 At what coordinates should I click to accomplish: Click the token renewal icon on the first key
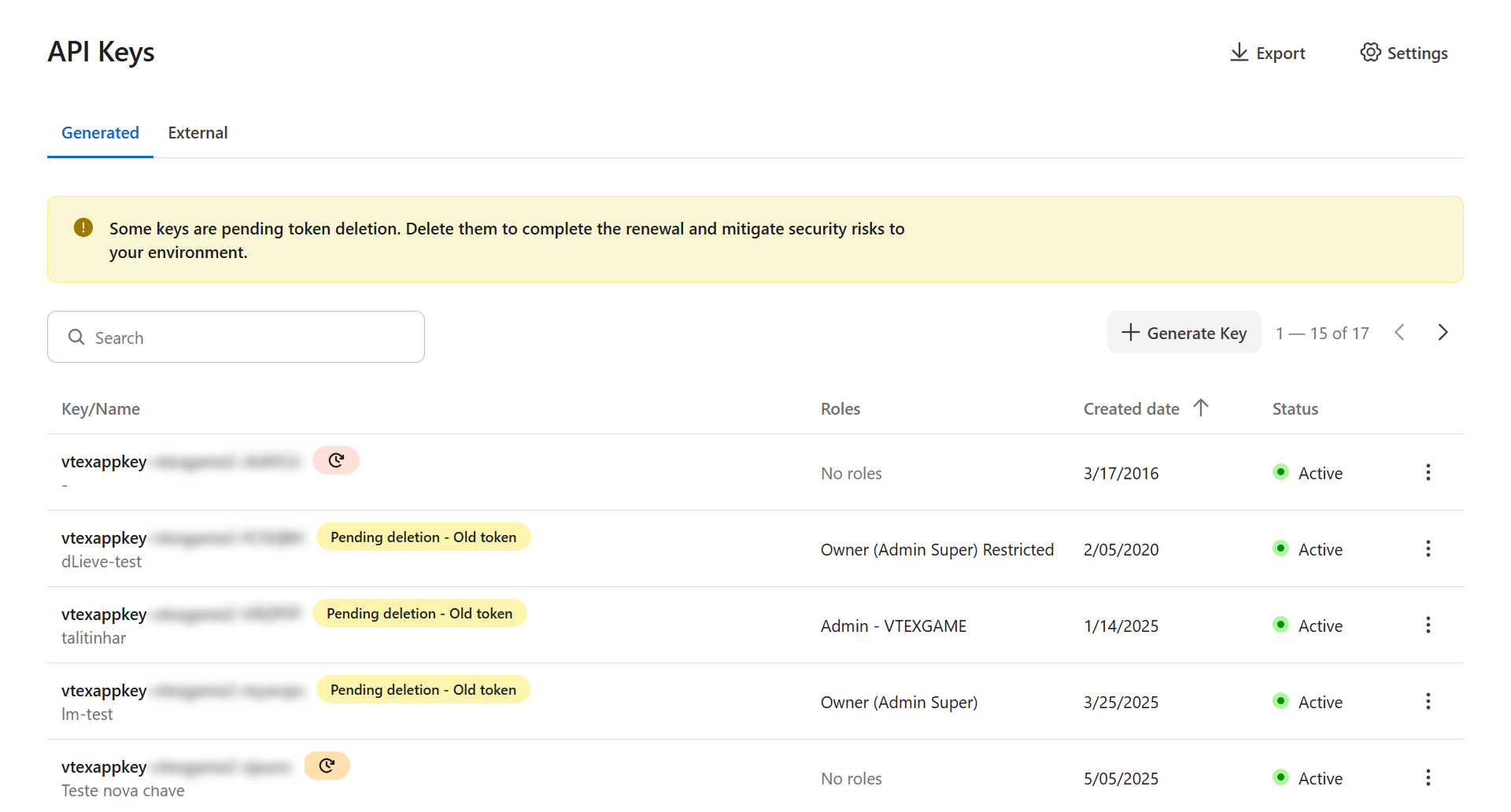pos(336,460)
